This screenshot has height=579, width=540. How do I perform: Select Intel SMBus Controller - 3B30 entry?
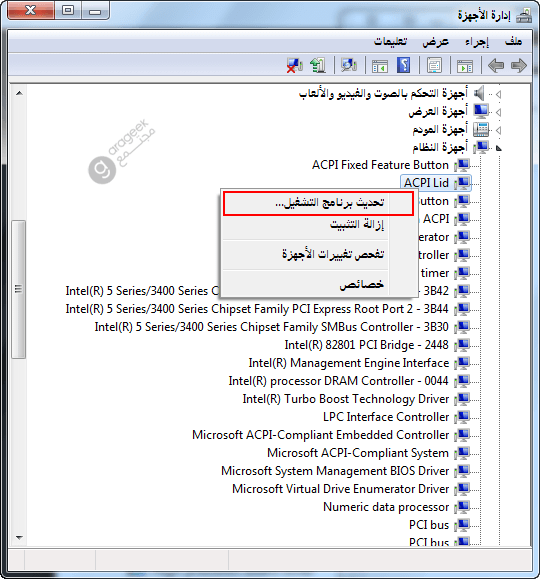click(x=271, y=327)
